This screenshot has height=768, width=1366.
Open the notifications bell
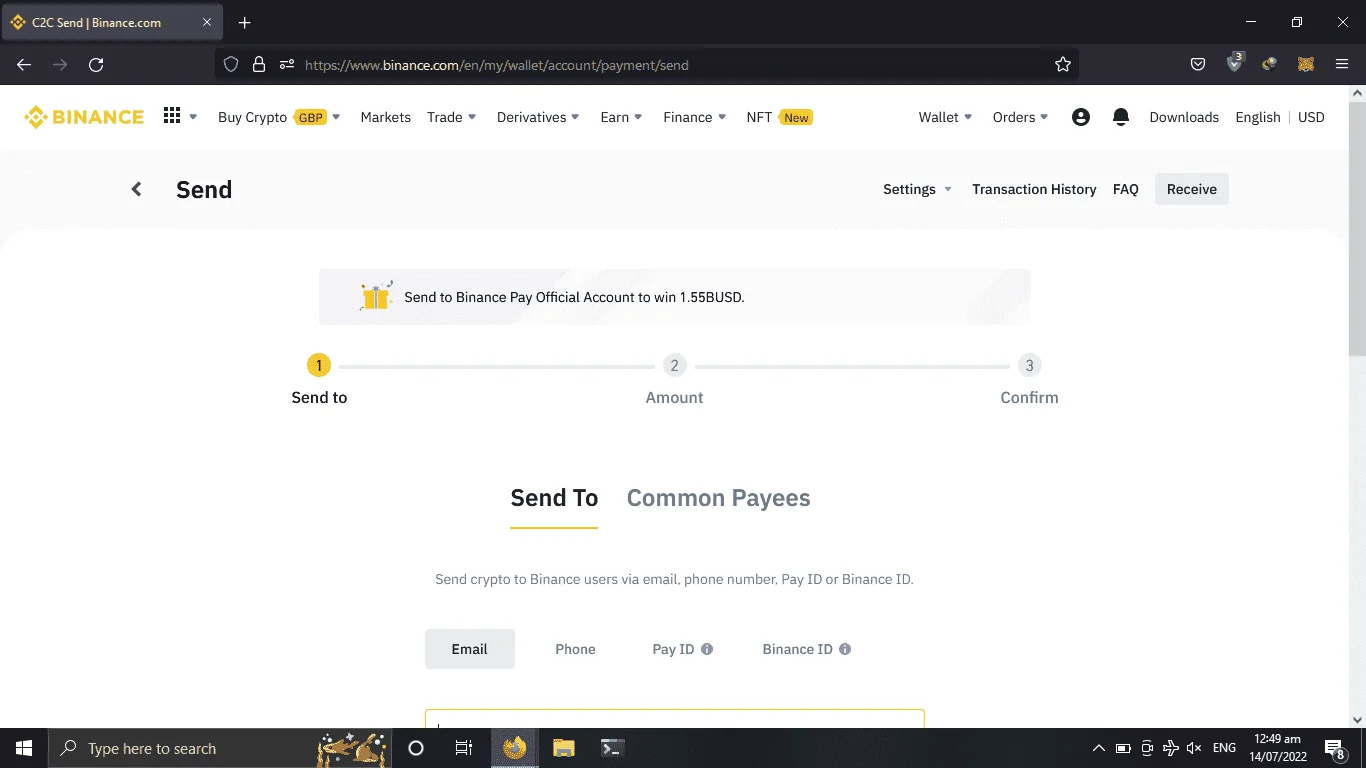pyautogui.click(x=1121, y=117)
